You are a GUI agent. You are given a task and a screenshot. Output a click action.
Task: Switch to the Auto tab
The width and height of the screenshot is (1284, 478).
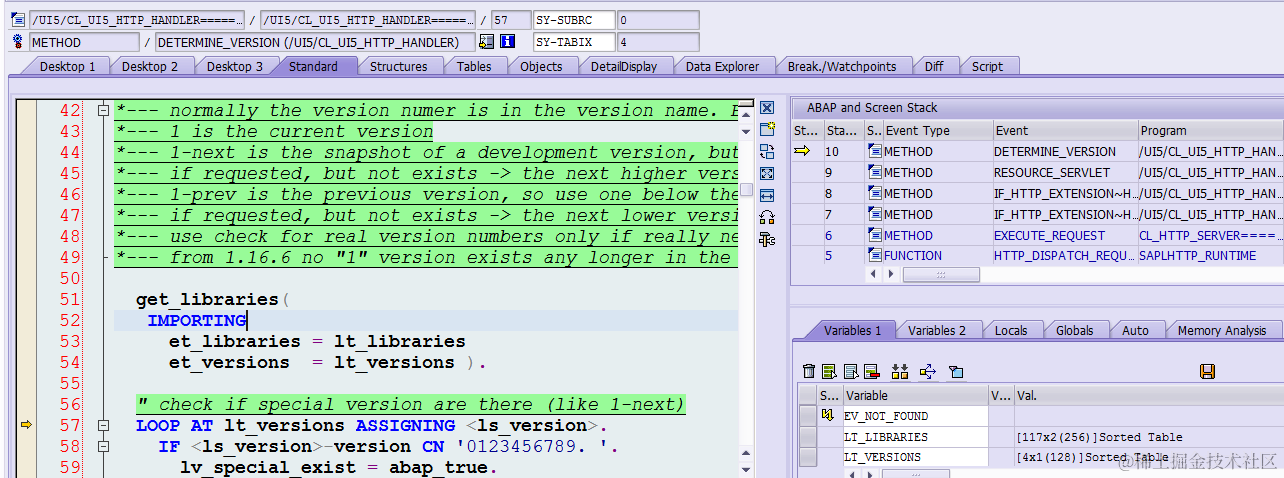tap(1135, 330)
